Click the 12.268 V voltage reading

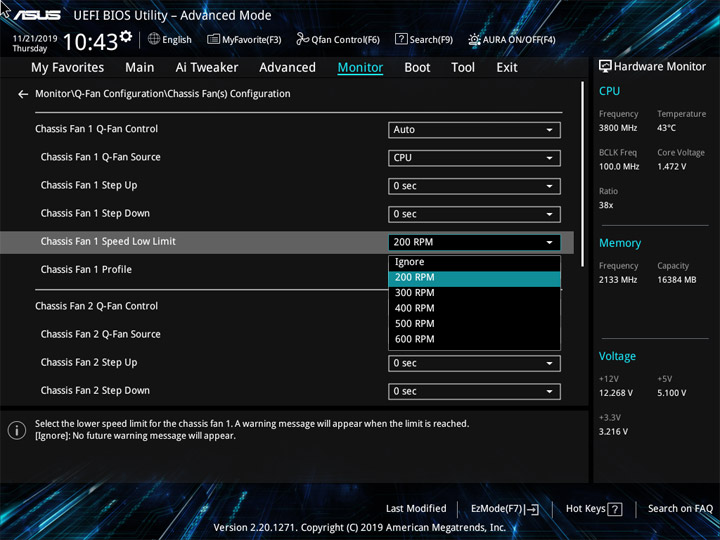[616, 393]
